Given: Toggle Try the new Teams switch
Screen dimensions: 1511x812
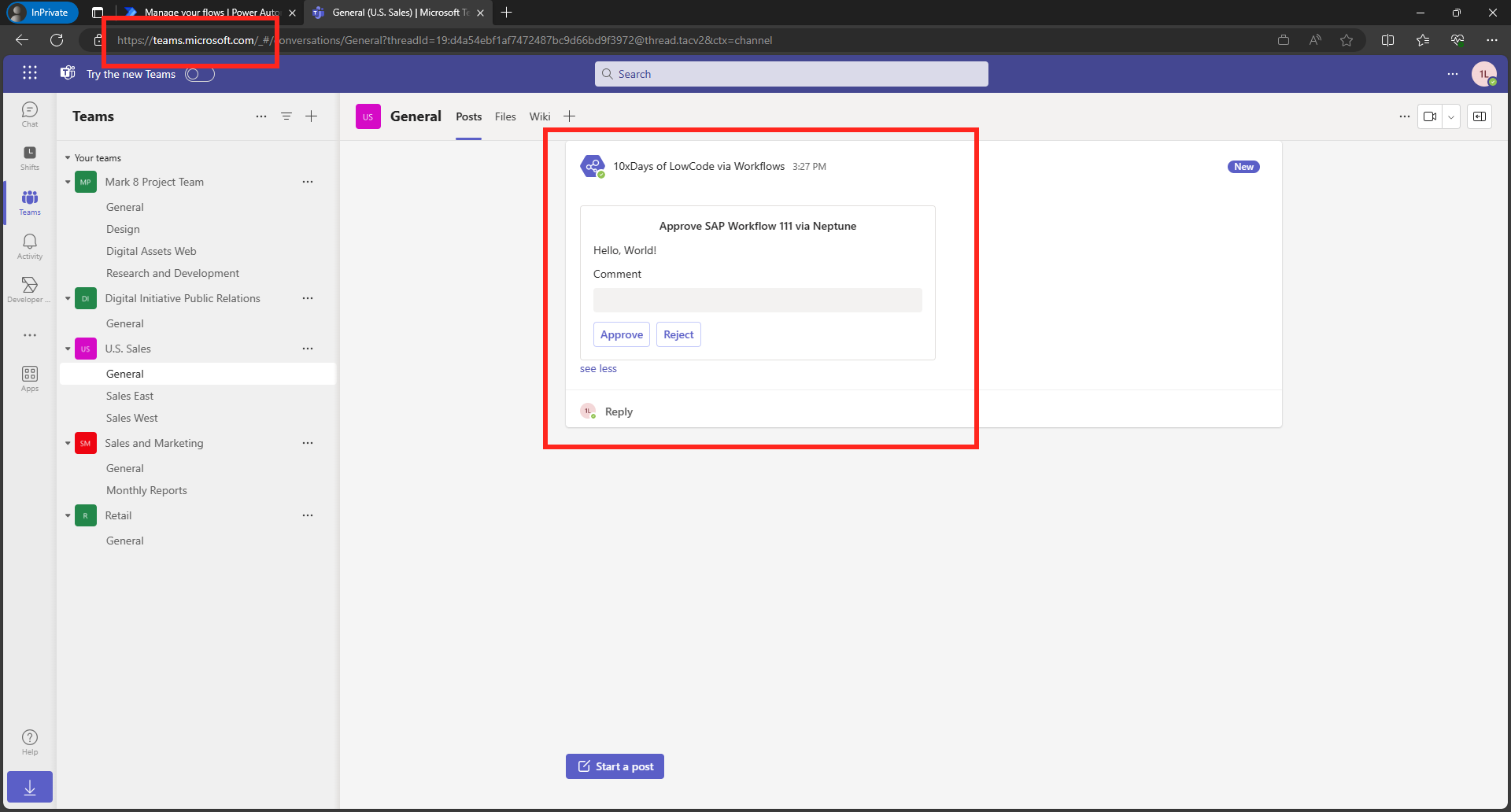Looking at the screenshot, I should tap(200, 74).
